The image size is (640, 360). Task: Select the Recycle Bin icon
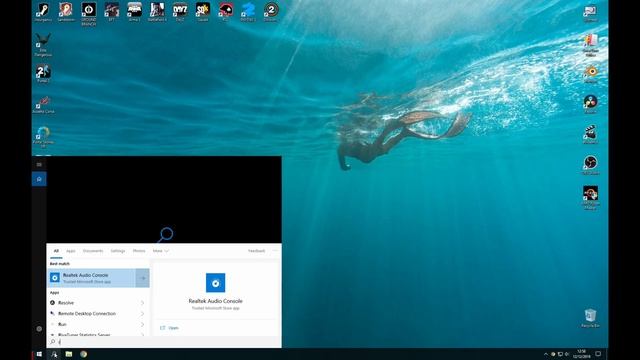[x=591, y=318]
